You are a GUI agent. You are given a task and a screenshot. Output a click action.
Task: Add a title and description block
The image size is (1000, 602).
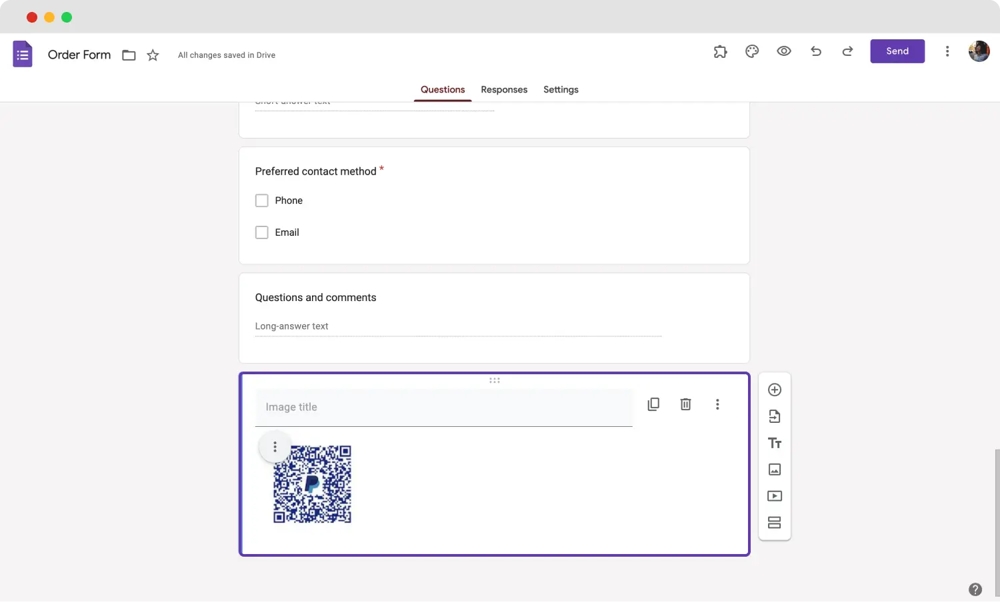pyautogui.click(x=774, y=442)
